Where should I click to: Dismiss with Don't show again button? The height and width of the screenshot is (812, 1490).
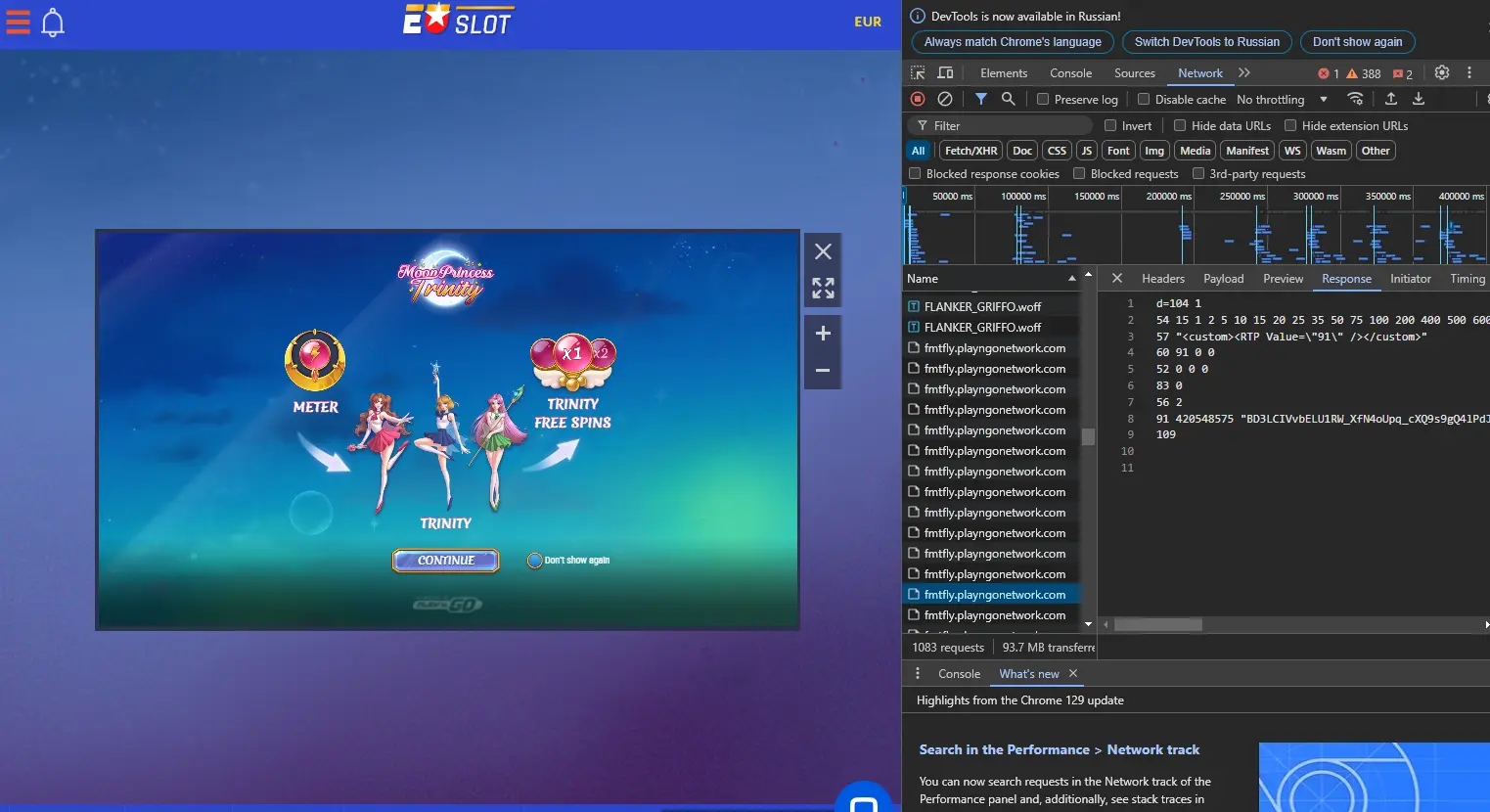point(1357,42)
